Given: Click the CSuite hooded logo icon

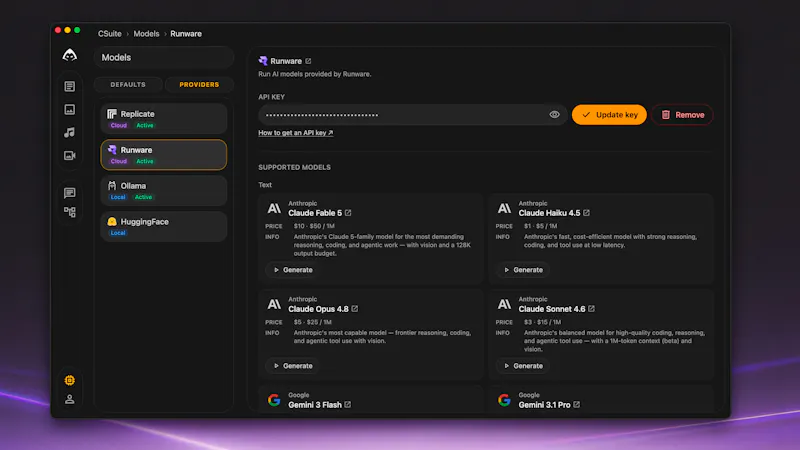Looking at the screenshot, I should tap(69, 55).
